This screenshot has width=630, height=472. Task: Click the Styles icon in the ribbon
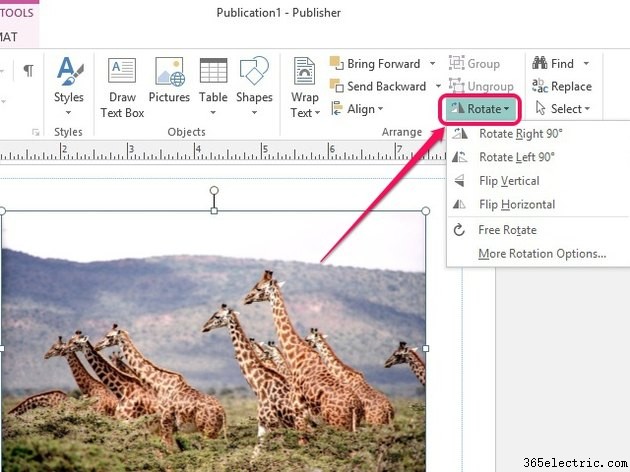pyautogui.click(x=69, y=72)
